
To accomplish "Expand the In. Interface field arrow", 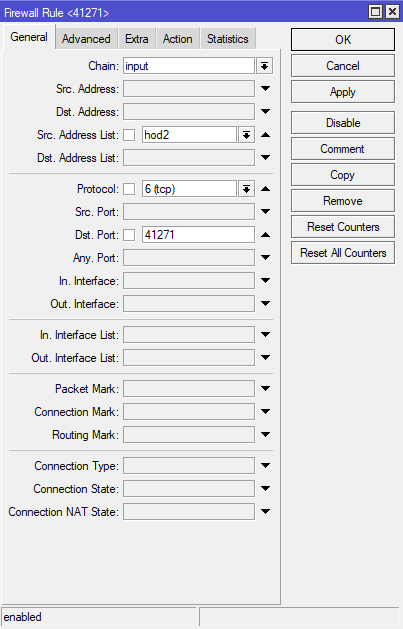I will 265,281.
